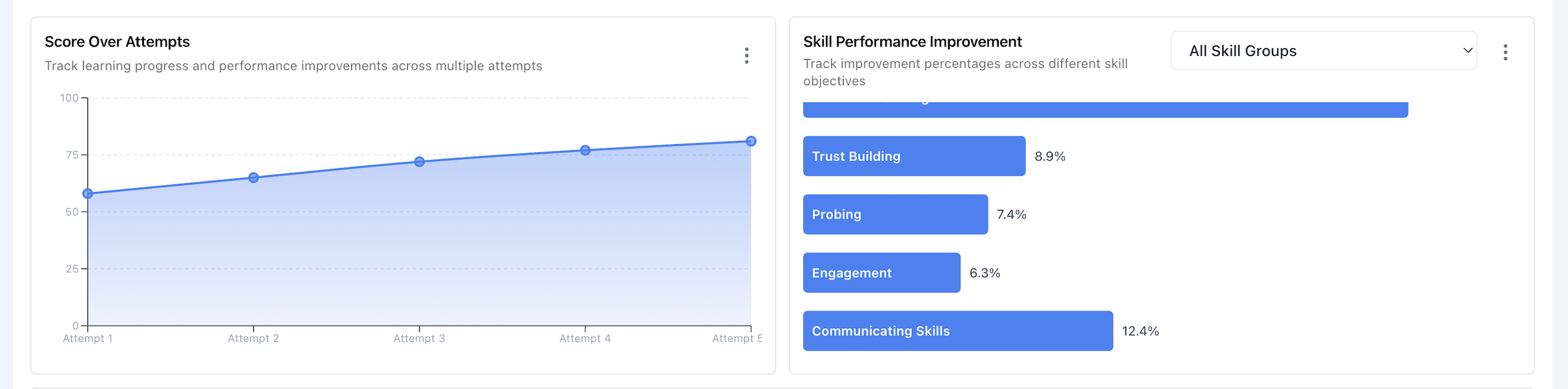The width and height of the screenshot is (1568, 389).
Task: Select the Trust Building bar
Action: click(914, 156)
